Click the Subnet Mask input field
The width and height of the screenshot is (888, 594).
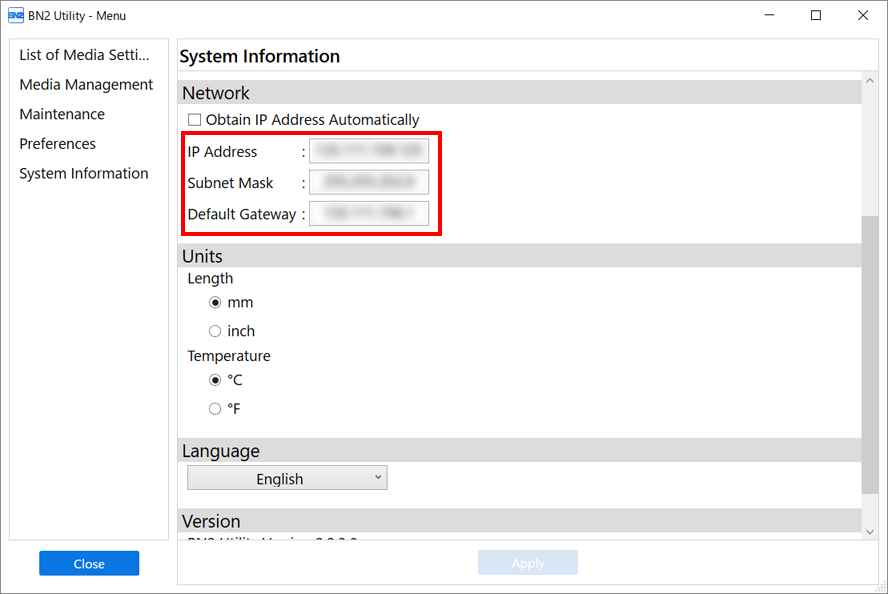368,183
